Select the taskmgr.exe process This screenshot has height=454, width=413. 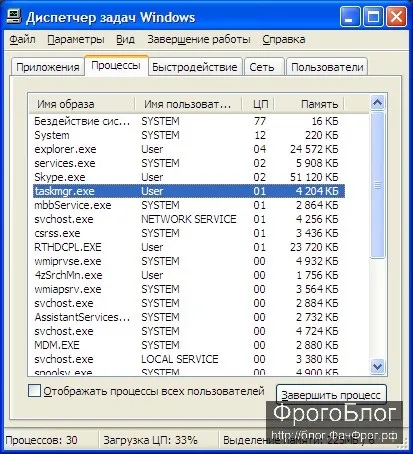(x=189, y=191)
